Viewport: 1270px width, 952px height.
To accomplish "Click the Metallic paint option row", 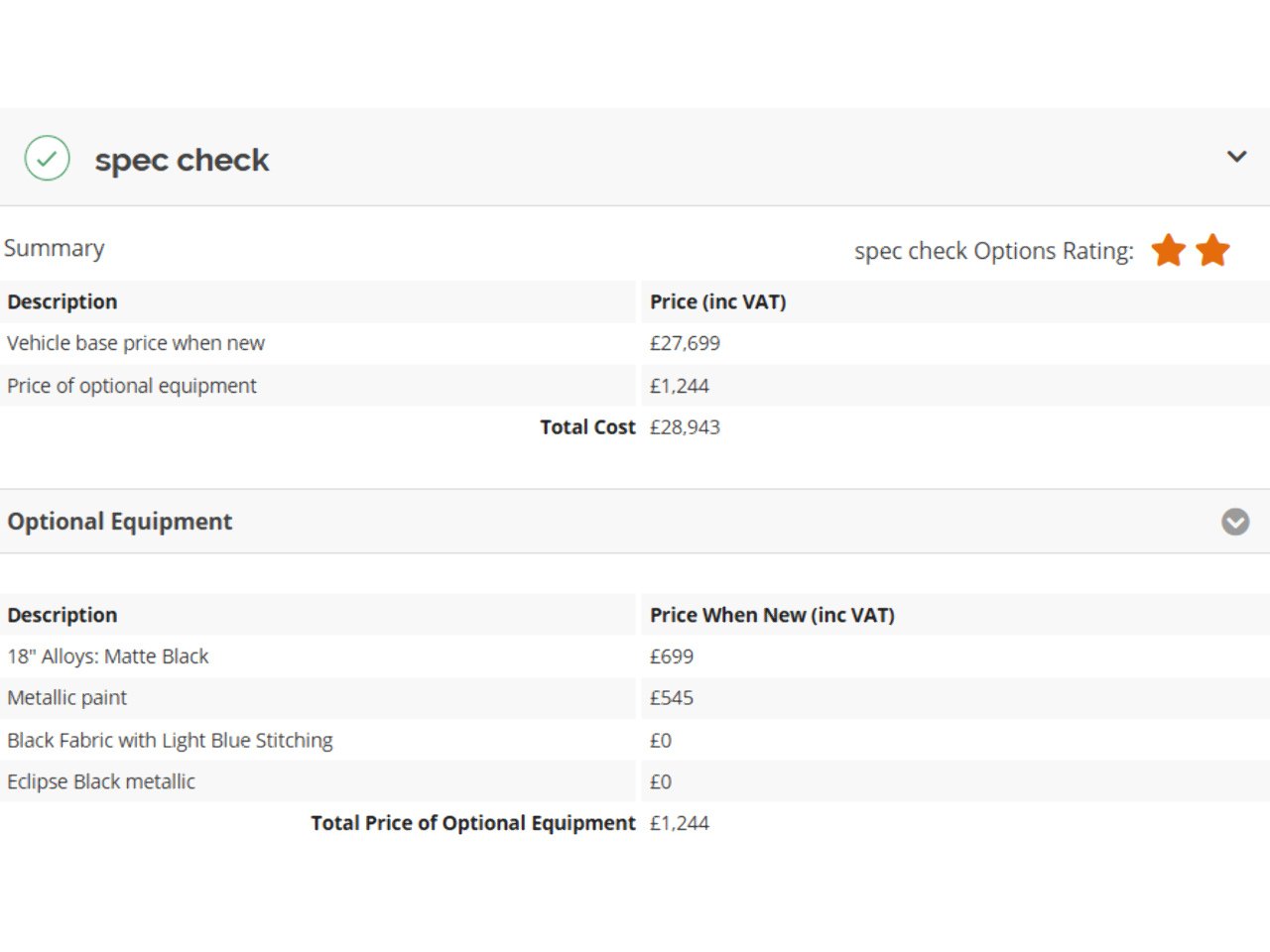I will [67, 698].
